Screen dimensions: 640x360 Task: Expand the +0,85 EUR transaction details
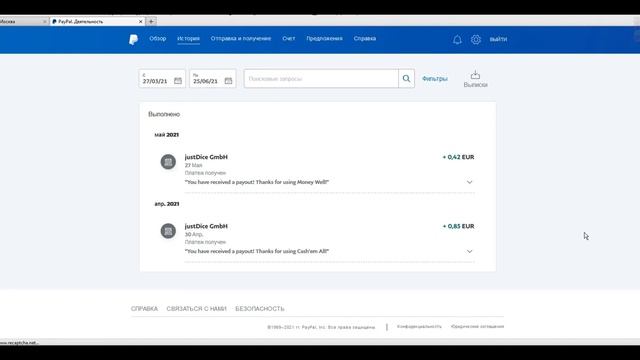tap(469, 251)
